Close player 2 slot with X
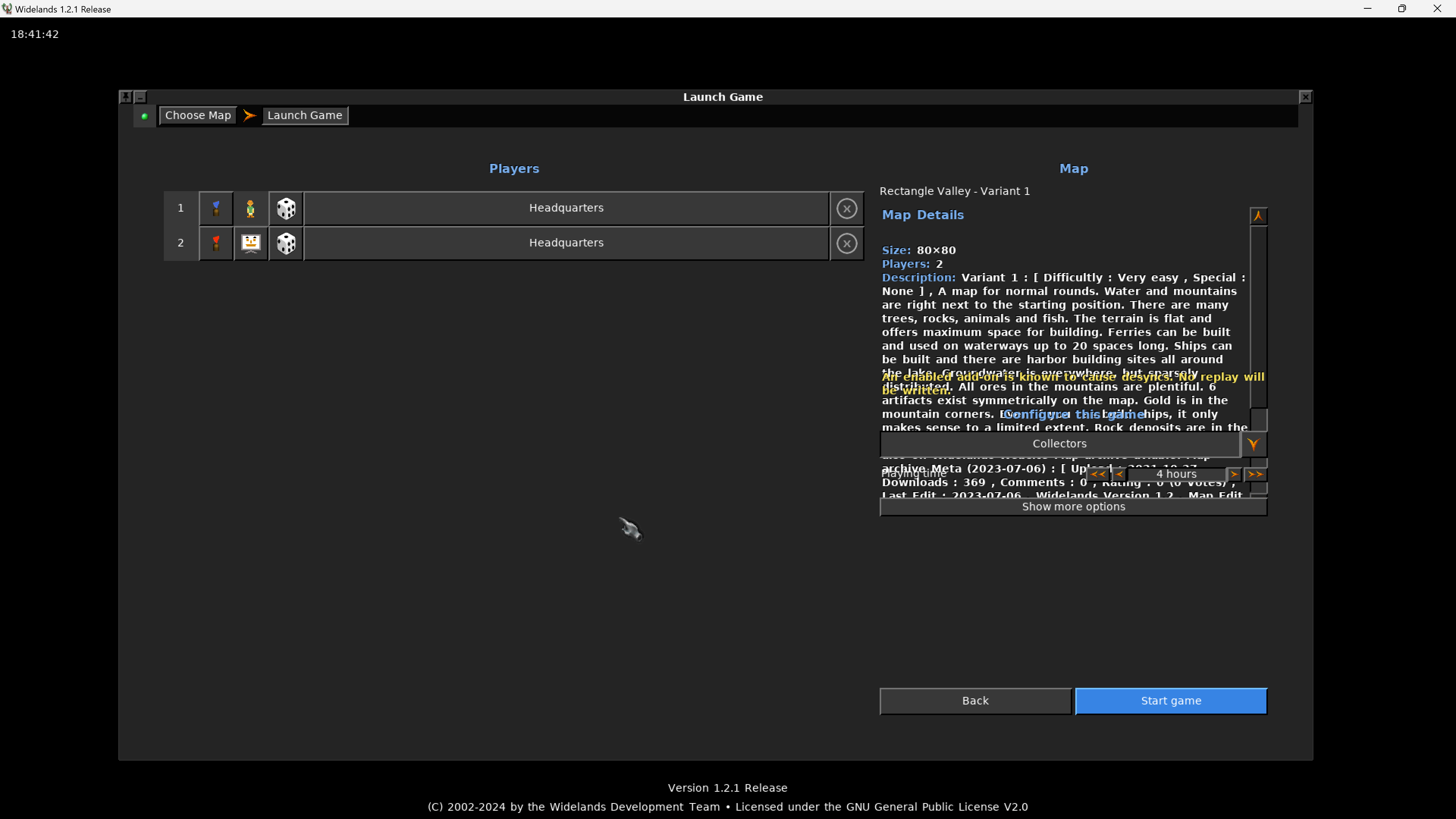Image resolution: width=1456 pixels, height=819 pixels. click(846, 243)
